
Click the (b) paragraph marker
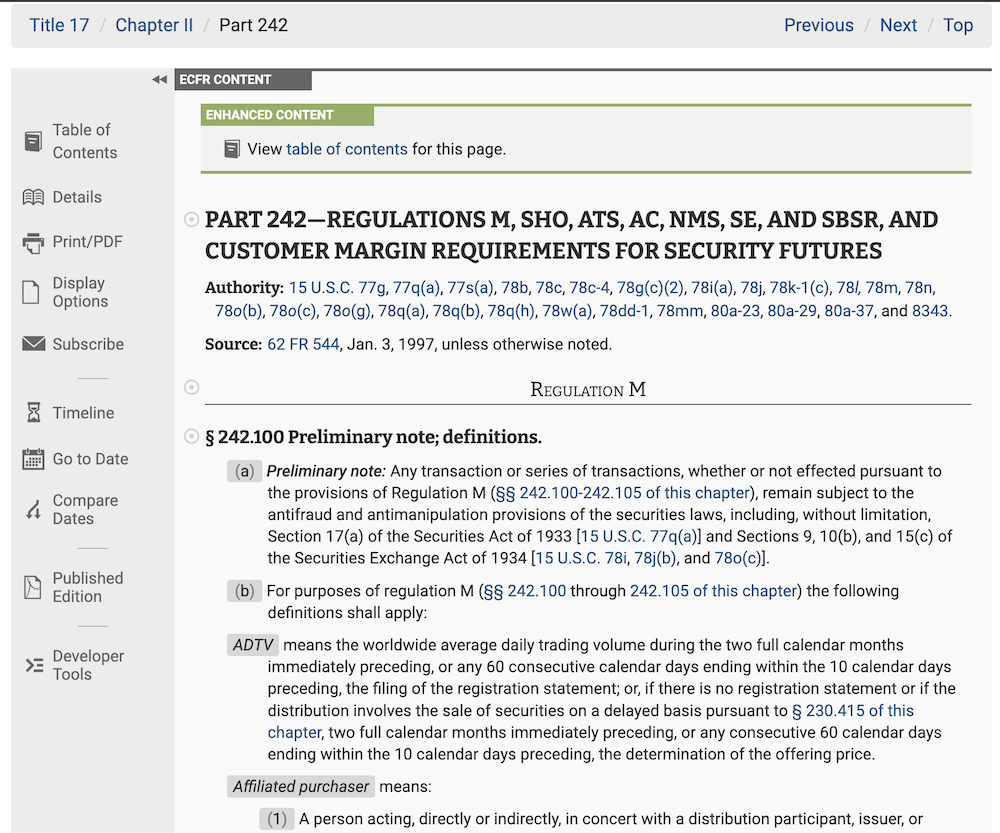245,591
